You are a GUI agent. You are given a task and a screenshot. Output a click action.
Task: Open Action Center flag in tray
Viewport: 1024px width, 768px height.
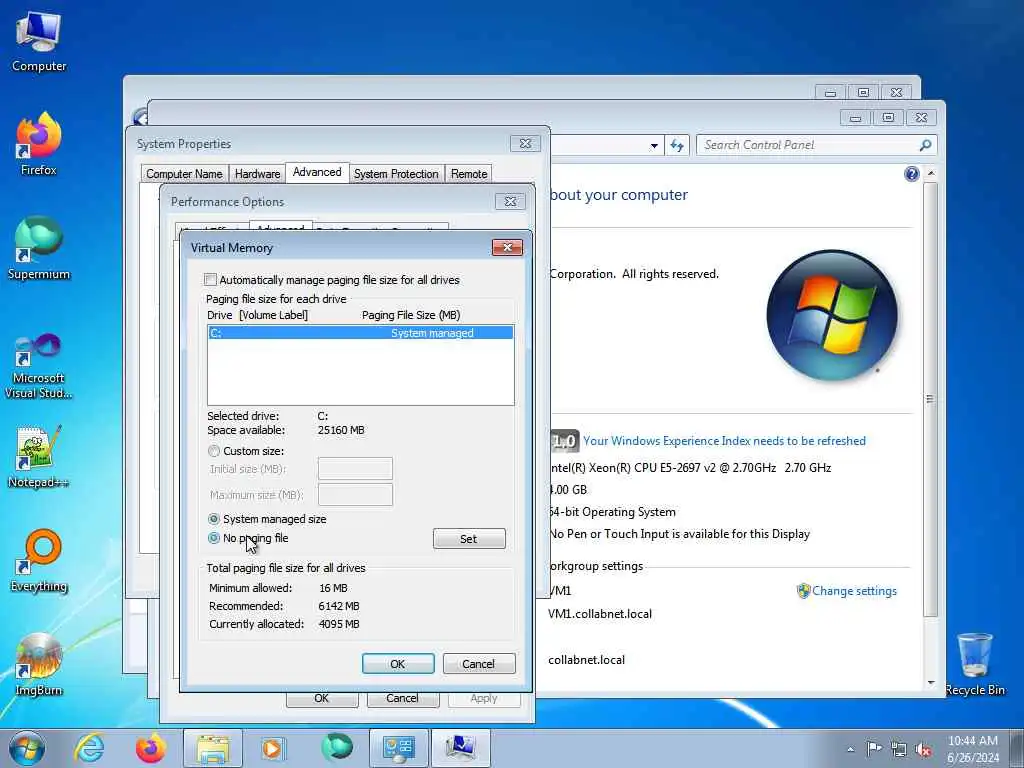874,749
